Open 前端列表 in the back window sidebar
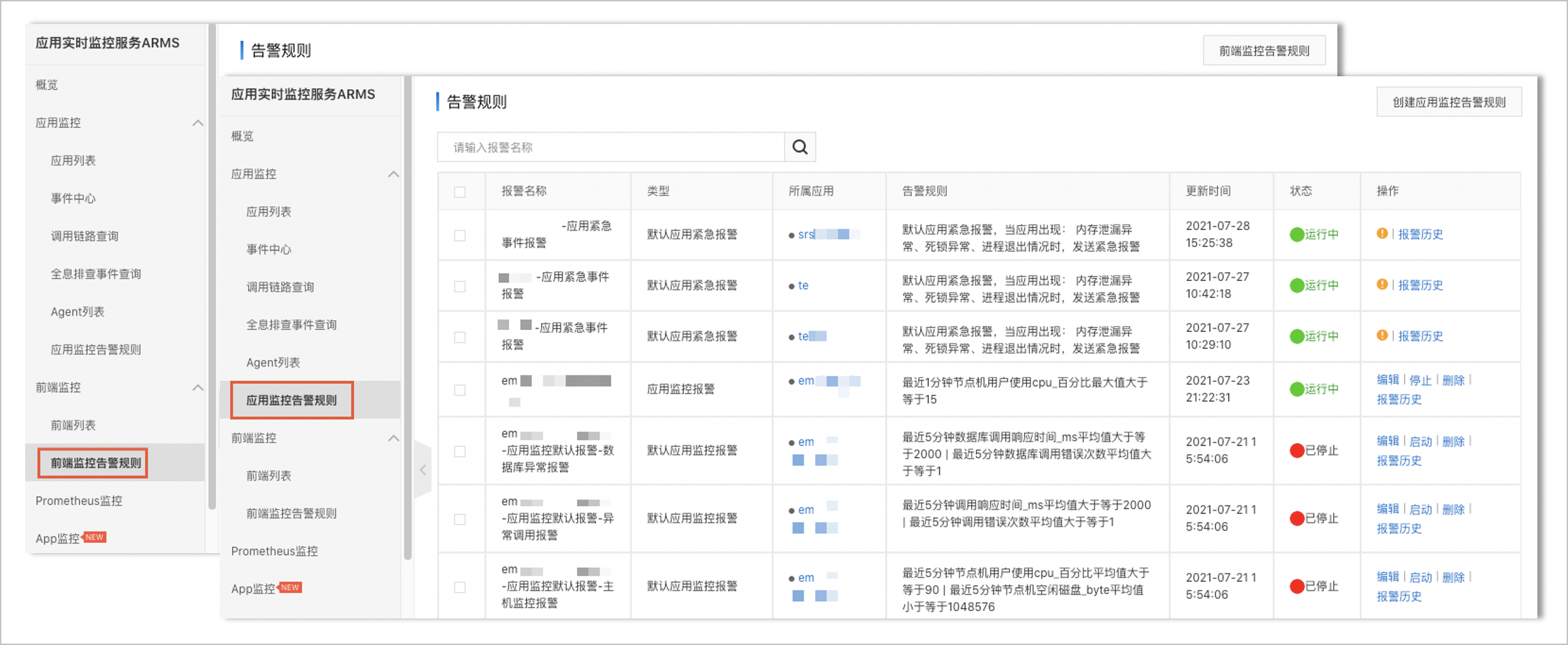This screenshot has height=645, width=1568. pos(73,425)
